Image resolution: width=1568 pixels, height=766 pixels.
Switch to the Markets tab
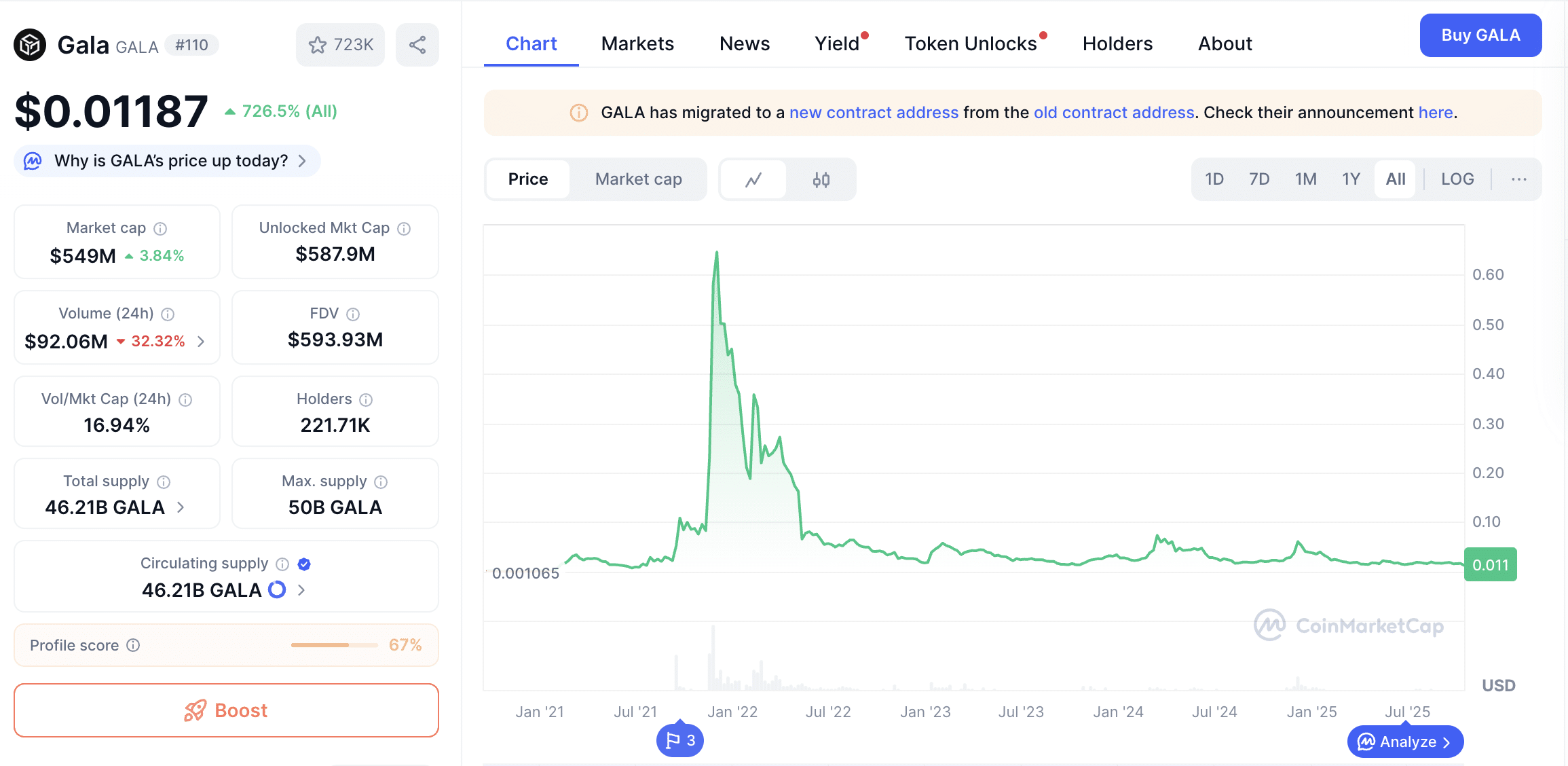click(x=637, y=43)
